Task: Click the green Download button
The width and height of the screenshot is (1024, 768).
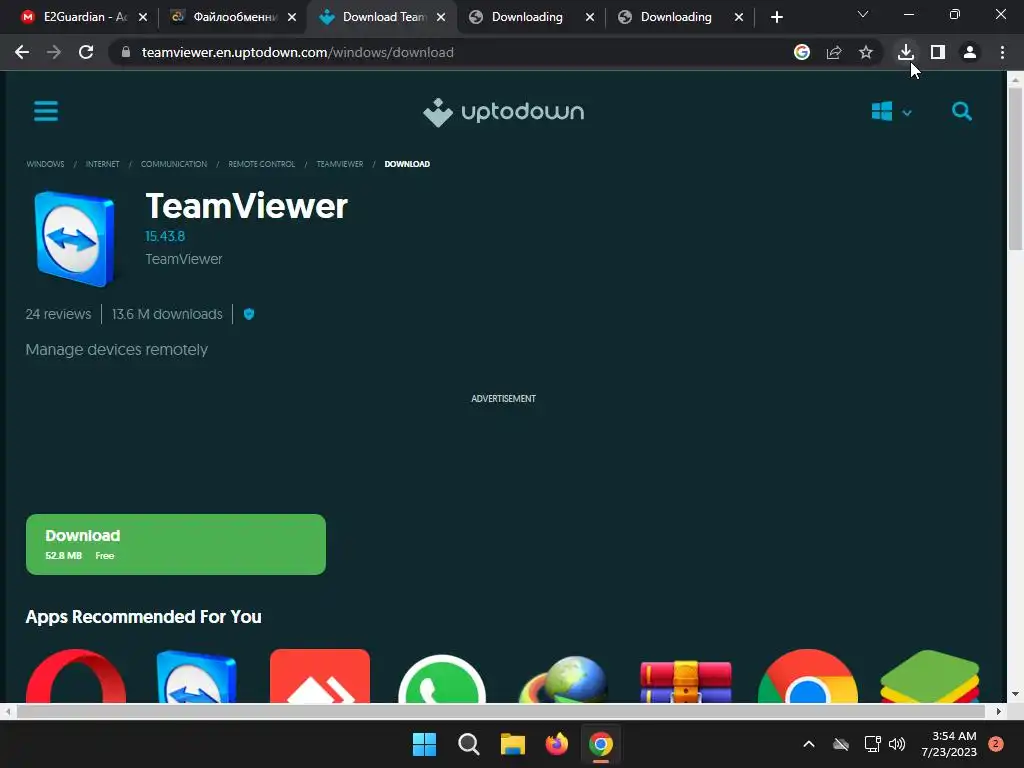Action: pyautogui.click(x=176, y=545)
